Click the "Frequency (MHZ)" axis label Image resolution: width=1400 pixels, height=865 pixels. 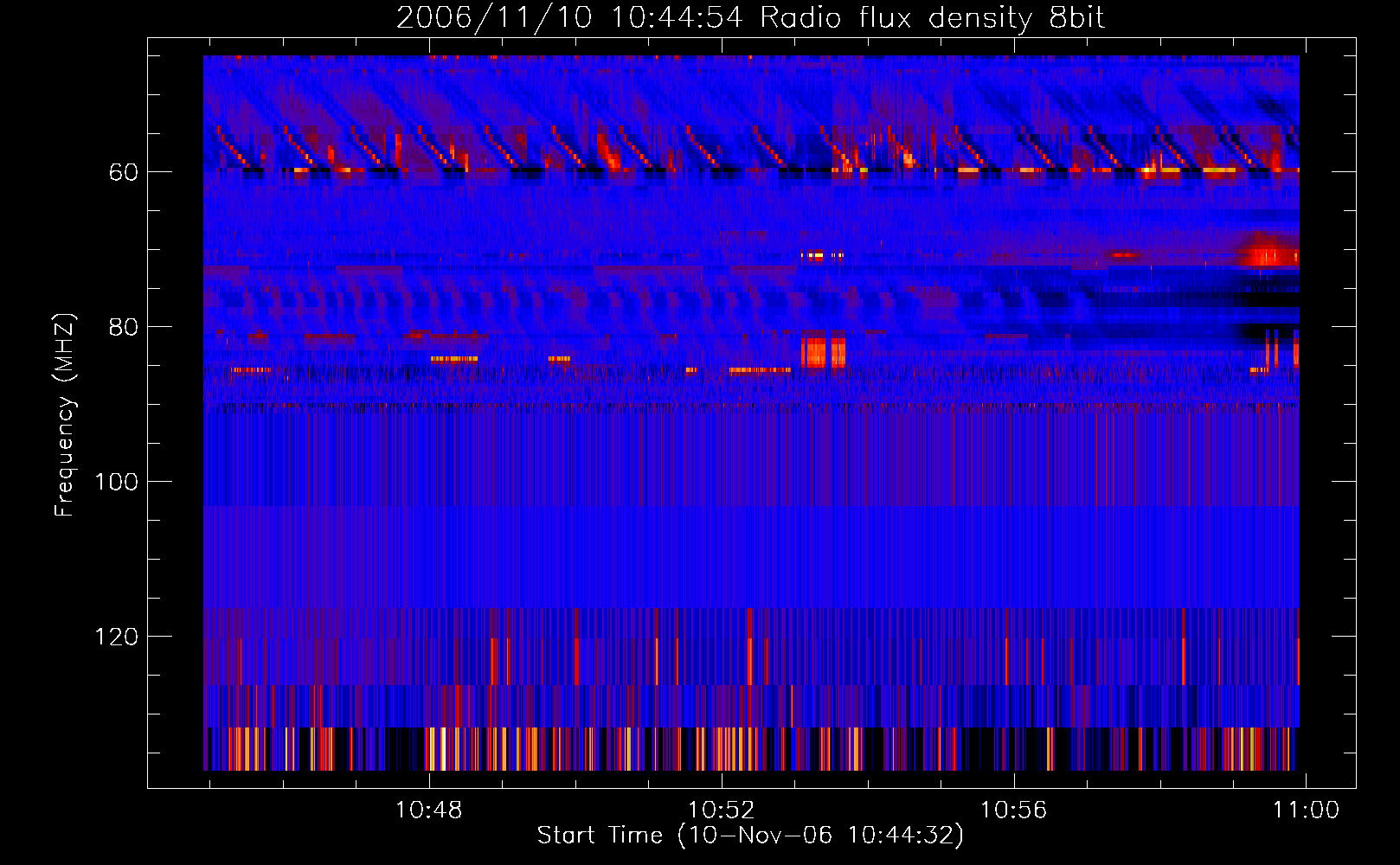click(x=65, y=415)
